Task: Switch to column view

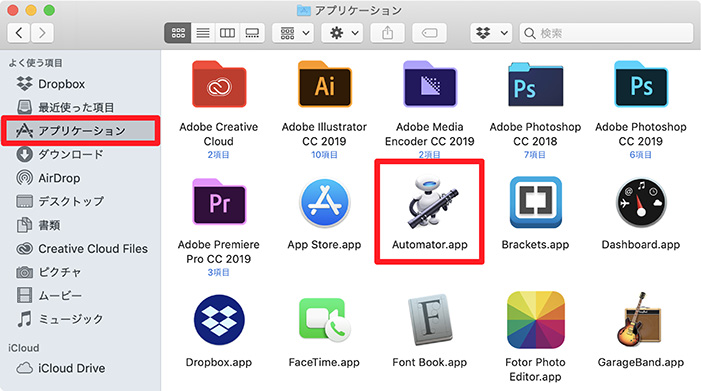Action: (x=227, y=33)
